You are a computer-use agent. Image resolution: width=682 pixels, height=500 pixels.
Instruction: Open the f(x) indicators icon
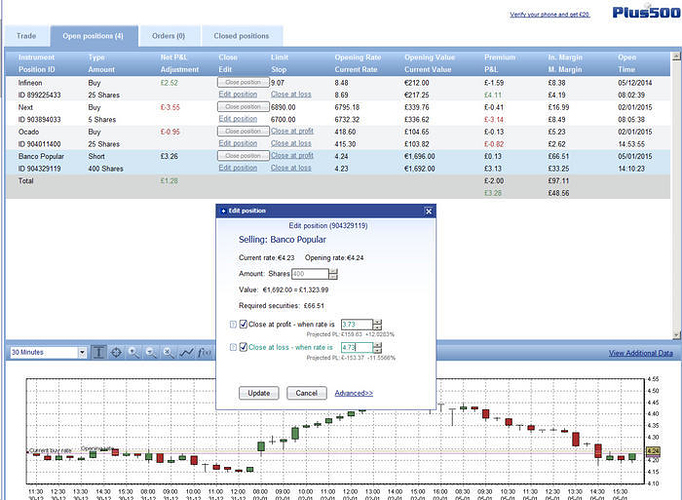204,352
